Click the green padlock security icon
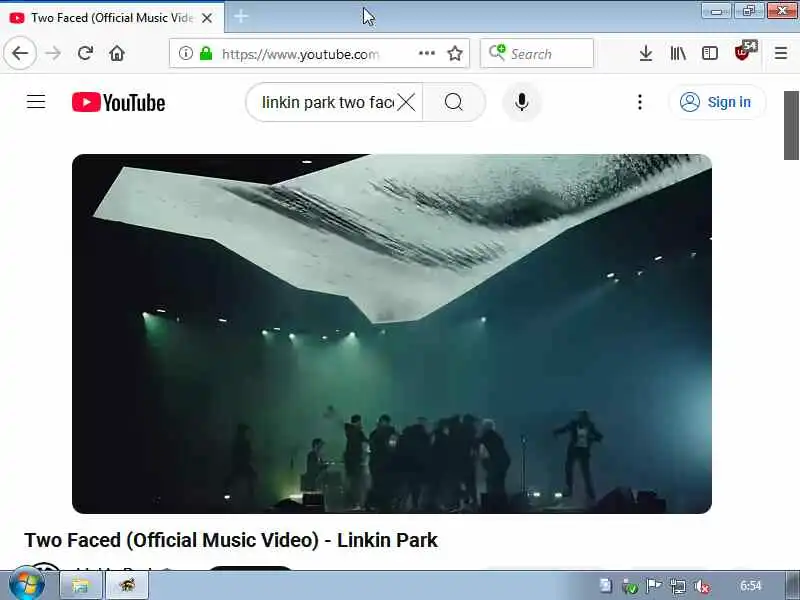This screenshot has height=600, width=800. click(x=206, y=53)
